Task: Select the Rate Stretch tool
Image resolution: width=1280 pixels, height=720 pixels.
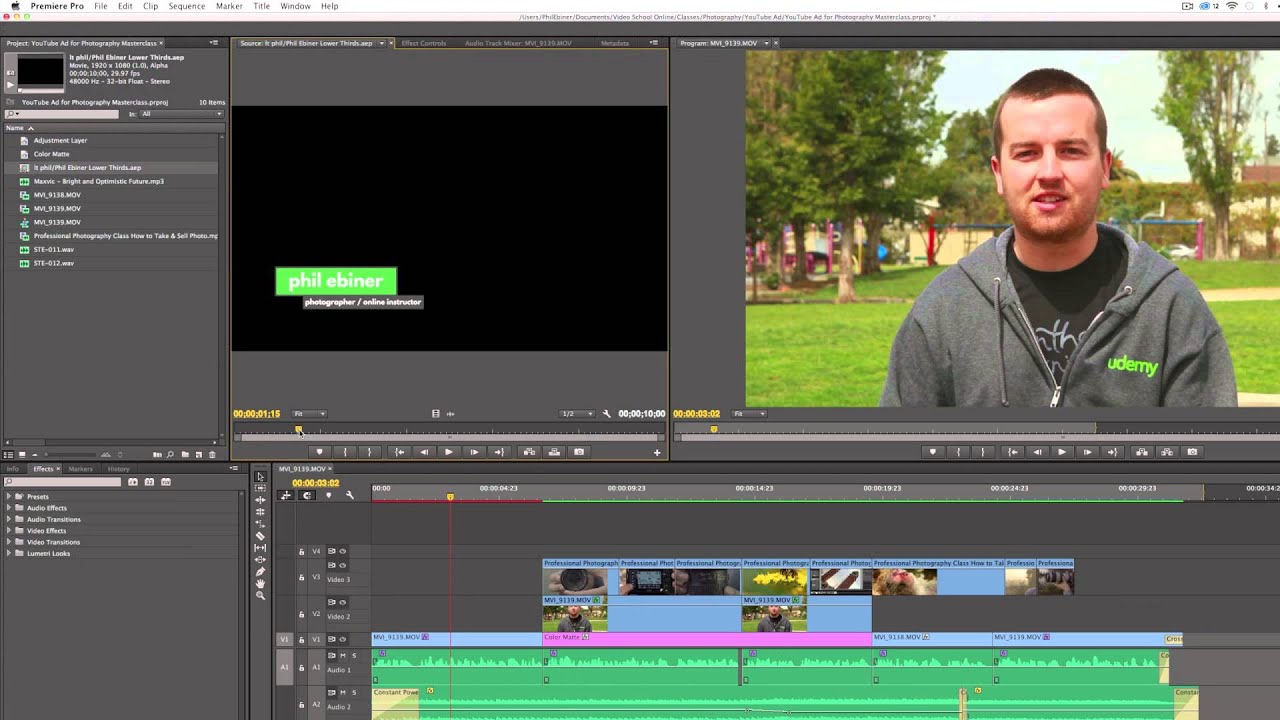Action: [x=260, y=523]
